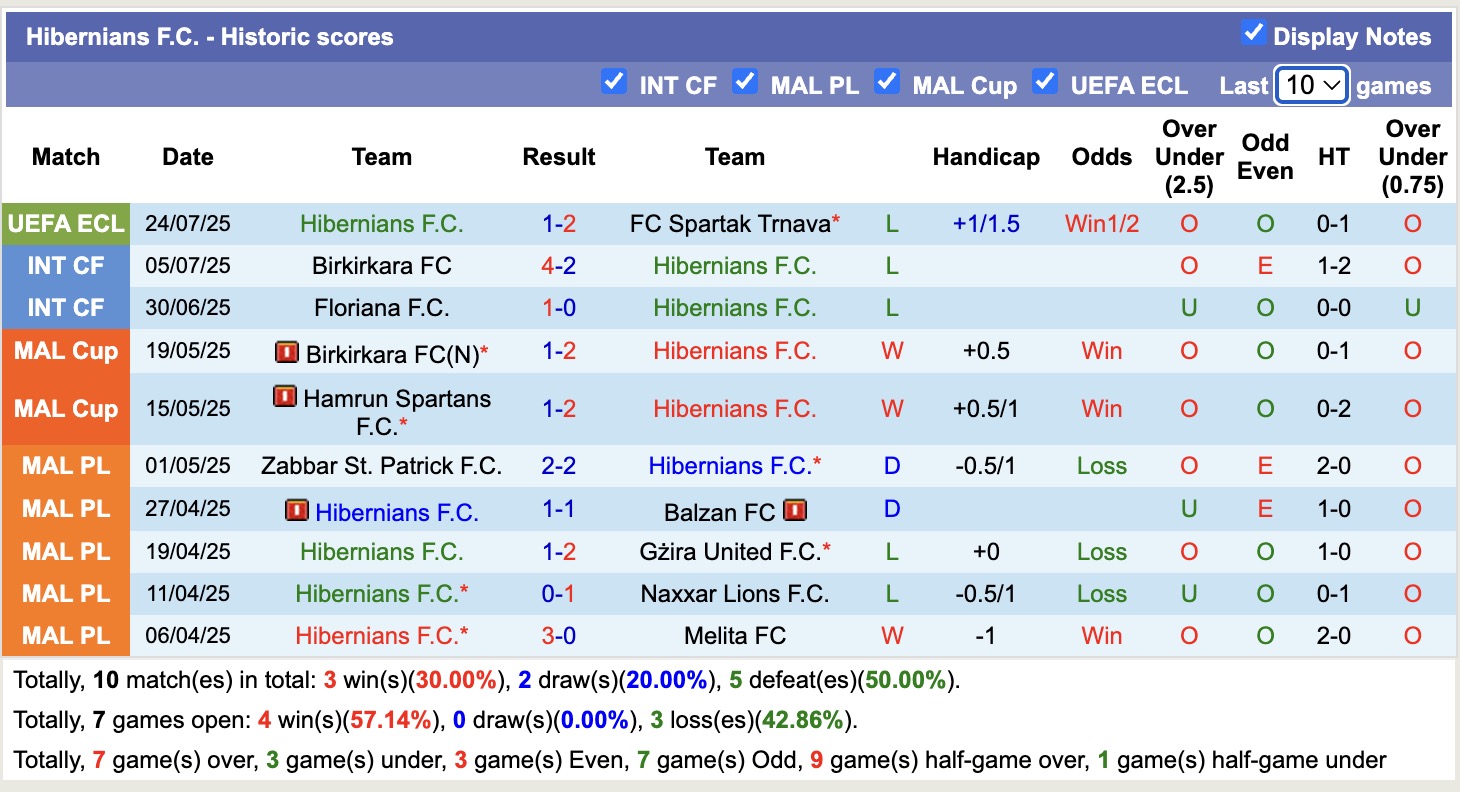1460x792 pixels.
Task: Toggle the UEFA ECL filter checkbox
Action: pyautogui.click(x=1045, y=82)
